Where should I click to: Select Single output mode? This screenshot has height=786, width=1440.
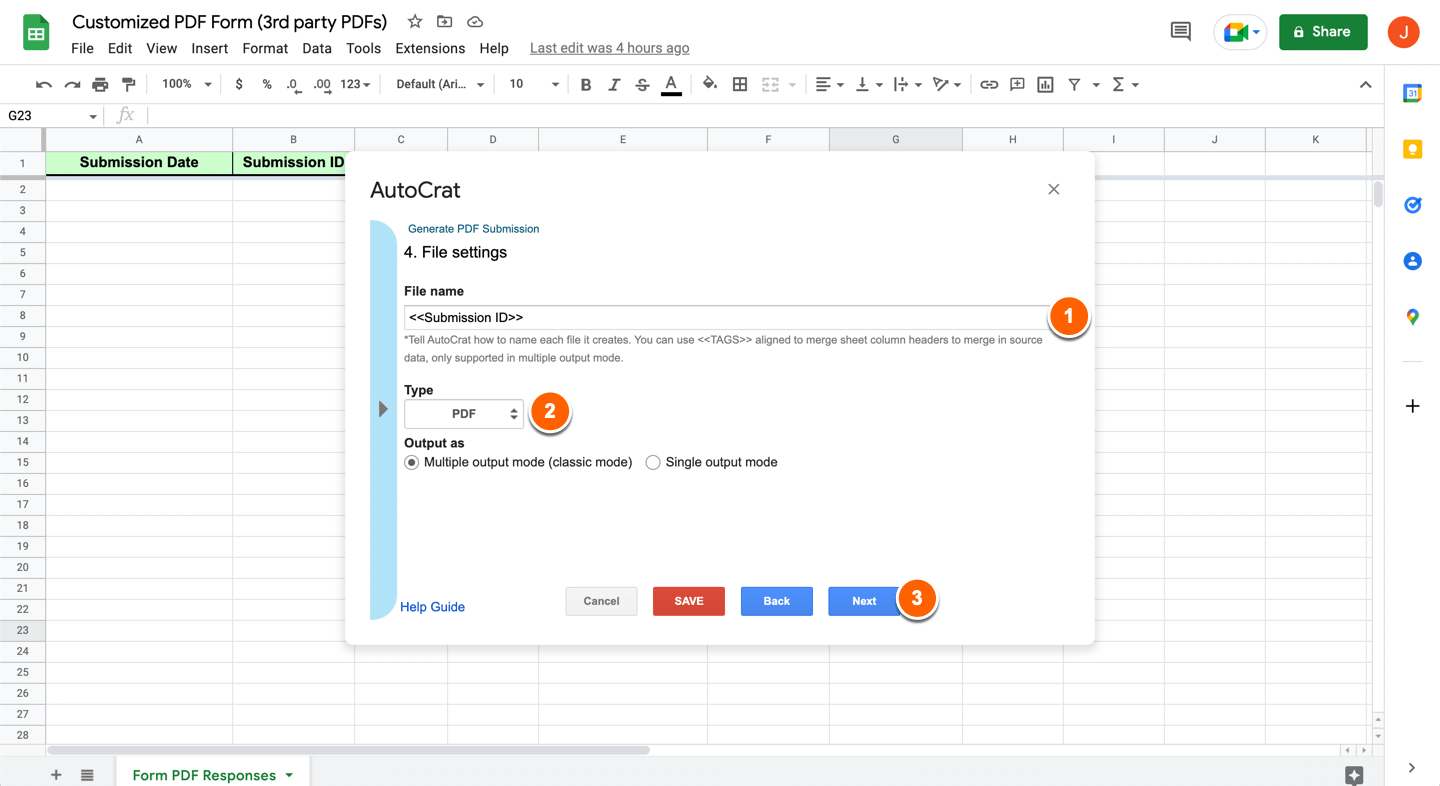click(653, 463)
